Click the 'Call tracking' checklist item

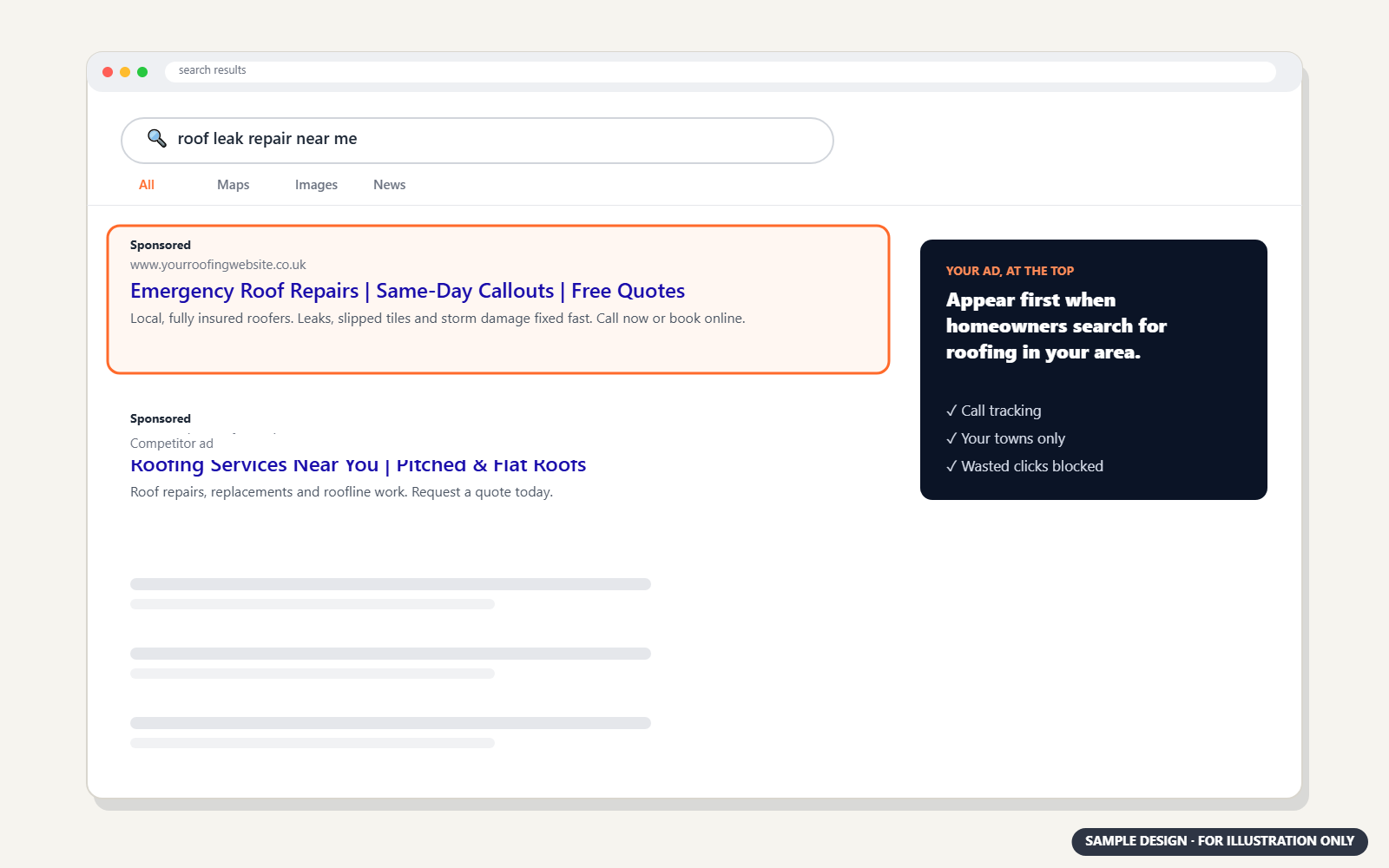(994, 411)
